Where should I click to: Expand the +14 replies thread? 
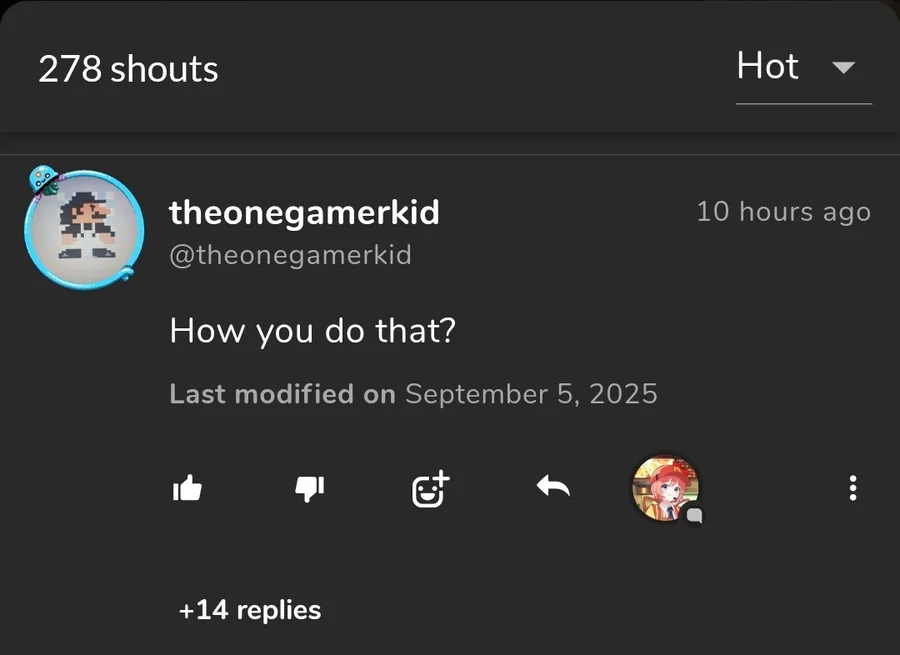(x=250, y=610)
